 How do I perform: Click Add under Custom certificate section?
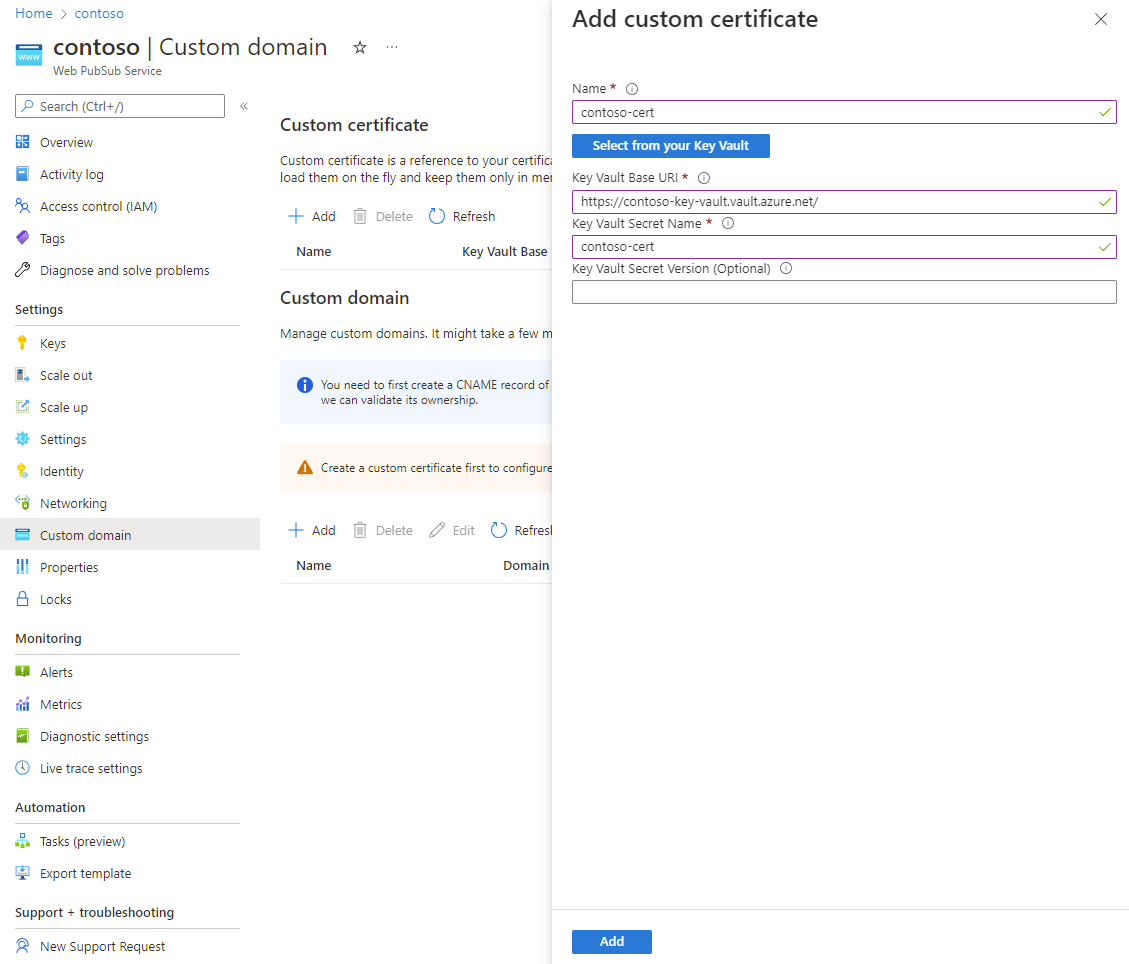tap(312, 216)
